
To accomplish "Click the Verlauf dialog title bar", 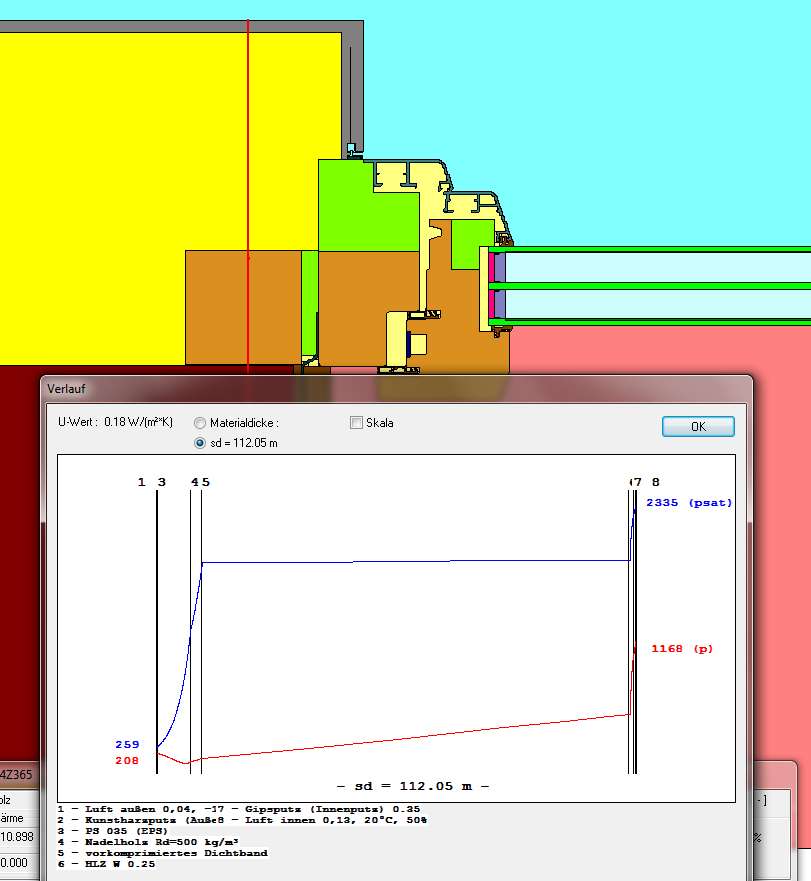I will point(396,389).
